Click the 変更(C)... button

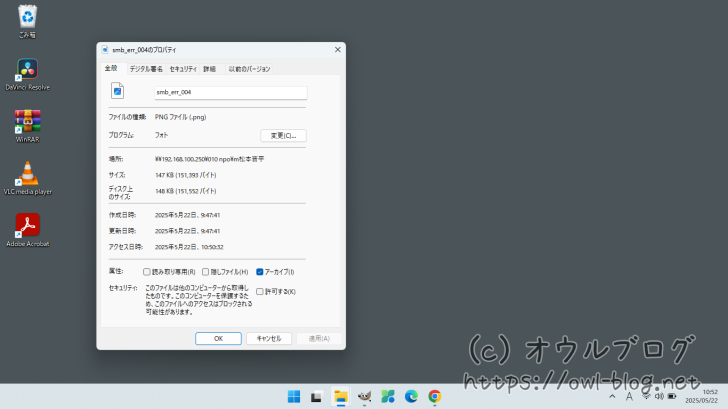283,136
